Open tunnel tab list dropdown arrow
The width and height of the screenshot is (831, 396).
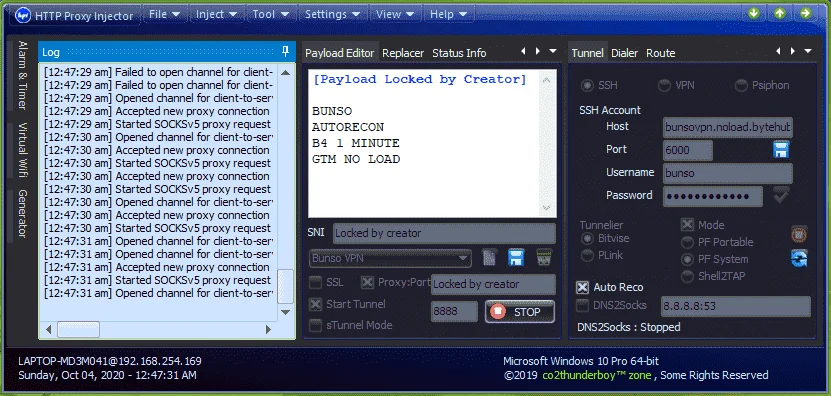point(808,51)
